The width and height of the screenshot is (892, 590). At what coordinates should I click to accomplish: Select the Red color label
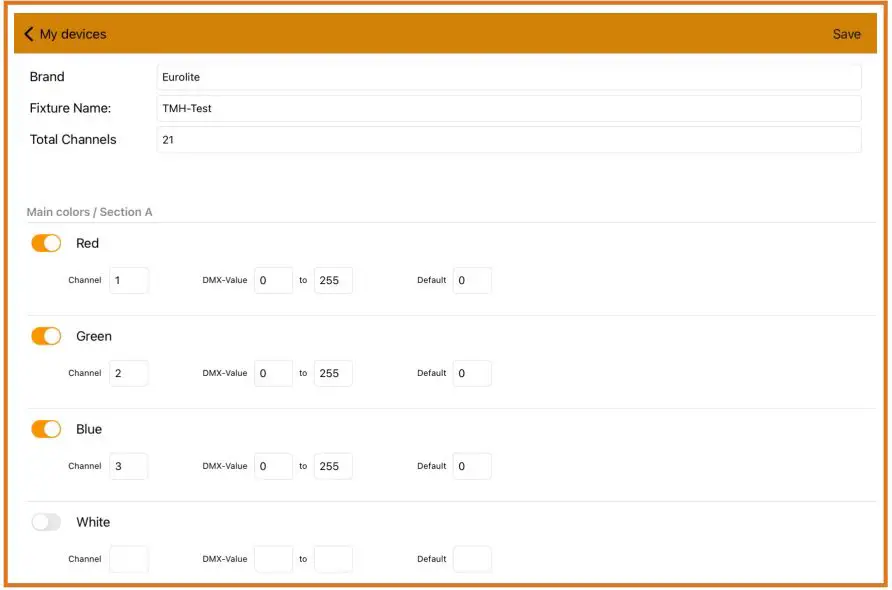point(88,243)
